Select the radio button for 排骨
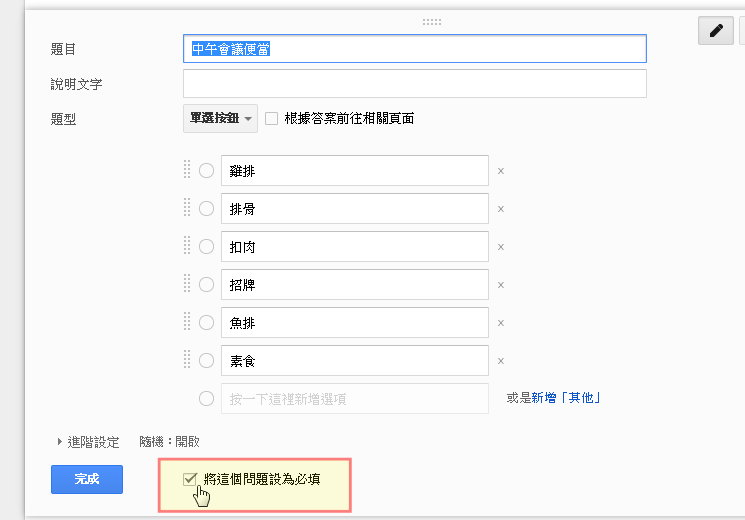The height and width of the screenshot is (520, 745). [x=206, y=209]
